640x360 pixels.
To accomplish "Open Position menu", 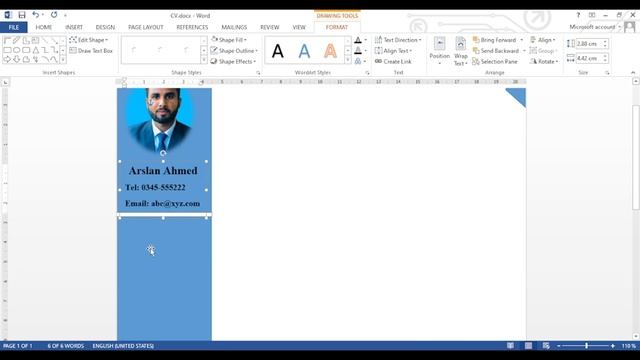I will 440,51.
